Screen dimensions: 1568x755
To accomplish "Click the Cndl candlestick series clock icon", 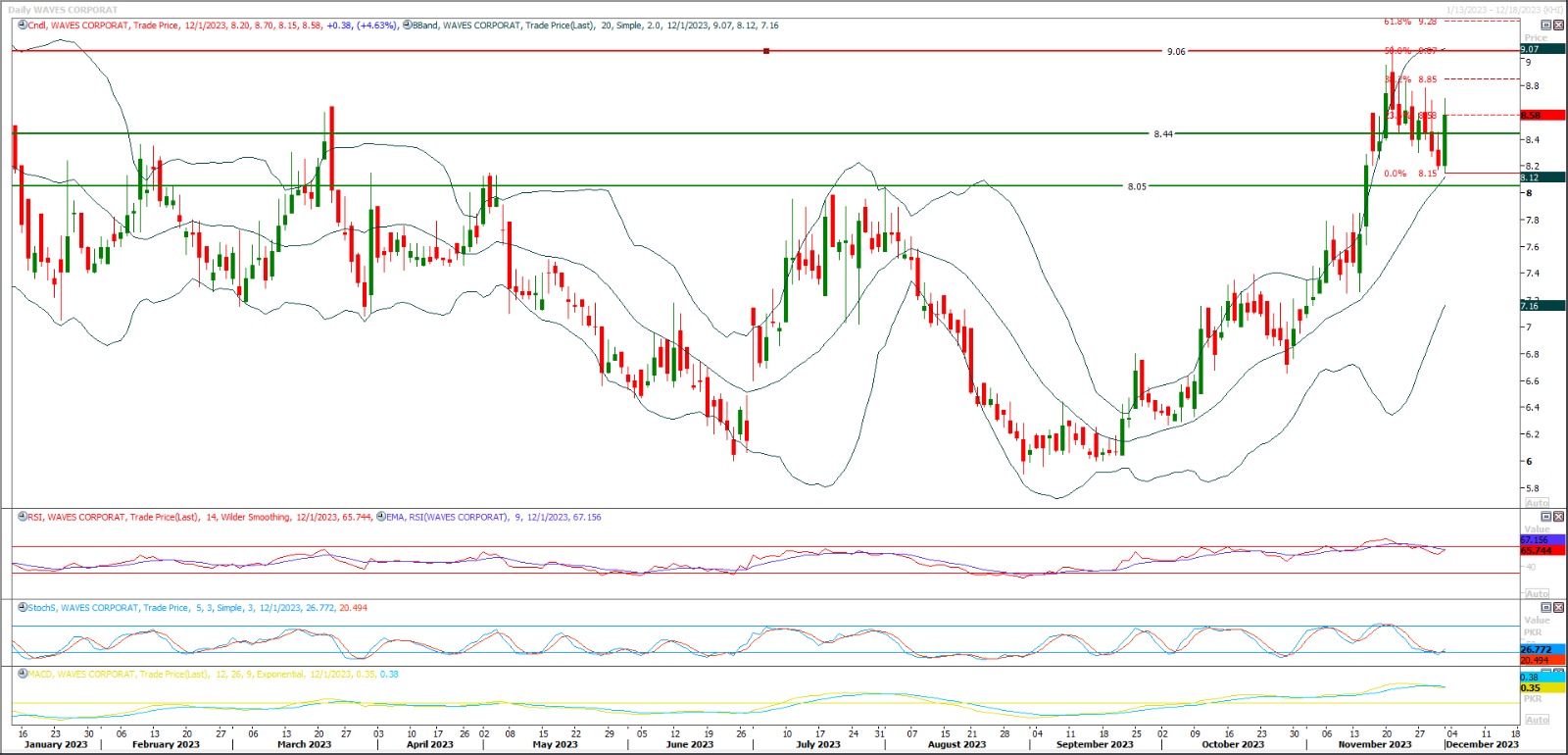I will pos(23,25).
